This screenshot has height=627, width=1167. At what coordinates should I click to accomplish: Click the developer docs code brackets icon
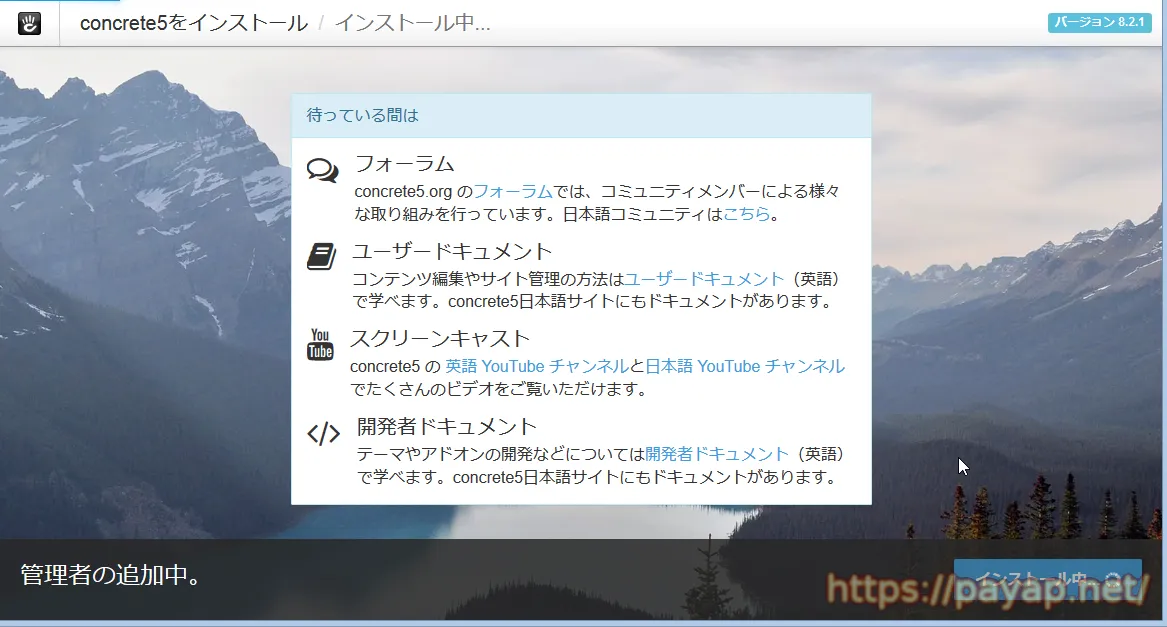(x=323, y=433)
